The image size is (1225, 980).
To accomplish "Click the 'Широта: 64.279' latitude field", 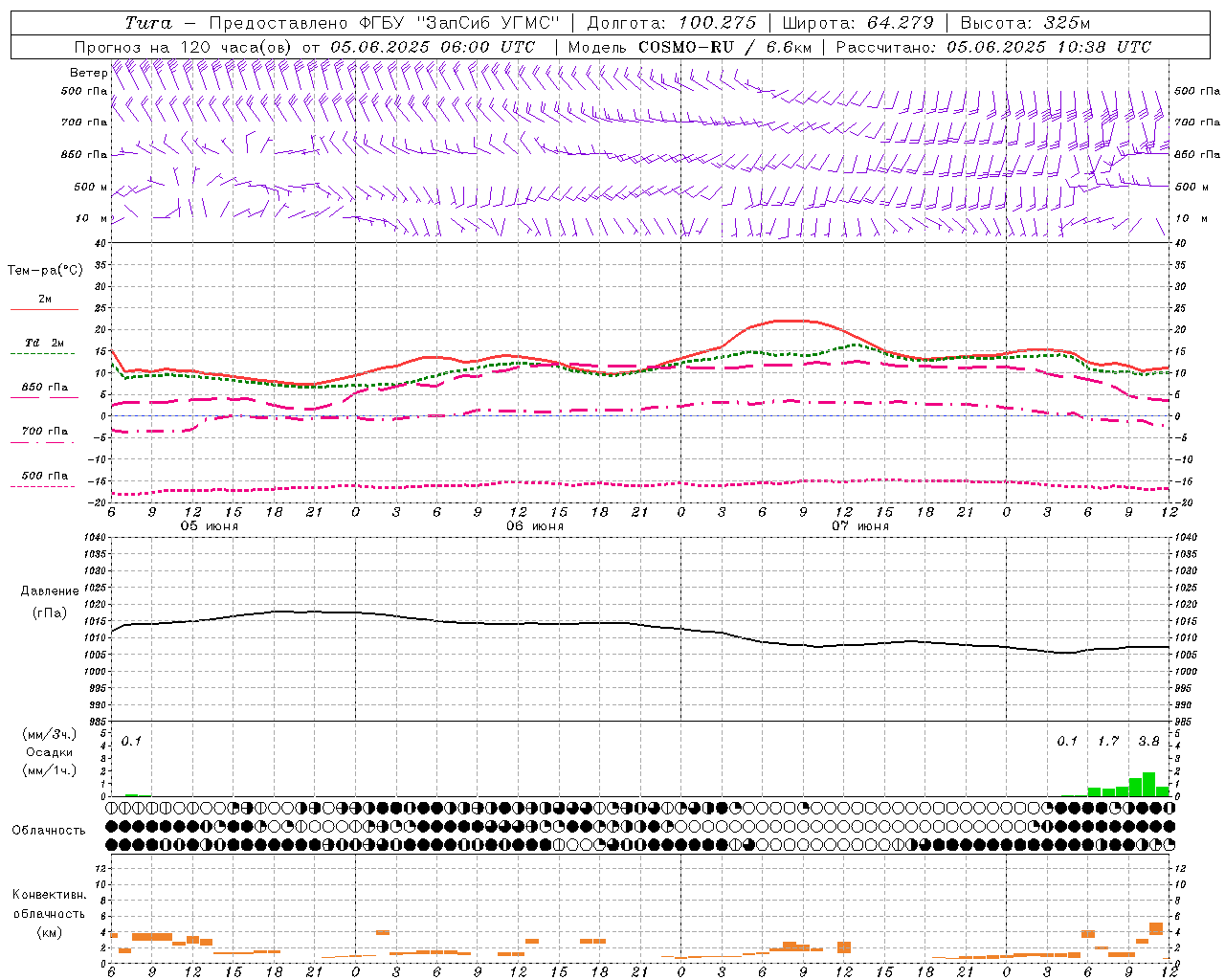I will tap(857, 23).
